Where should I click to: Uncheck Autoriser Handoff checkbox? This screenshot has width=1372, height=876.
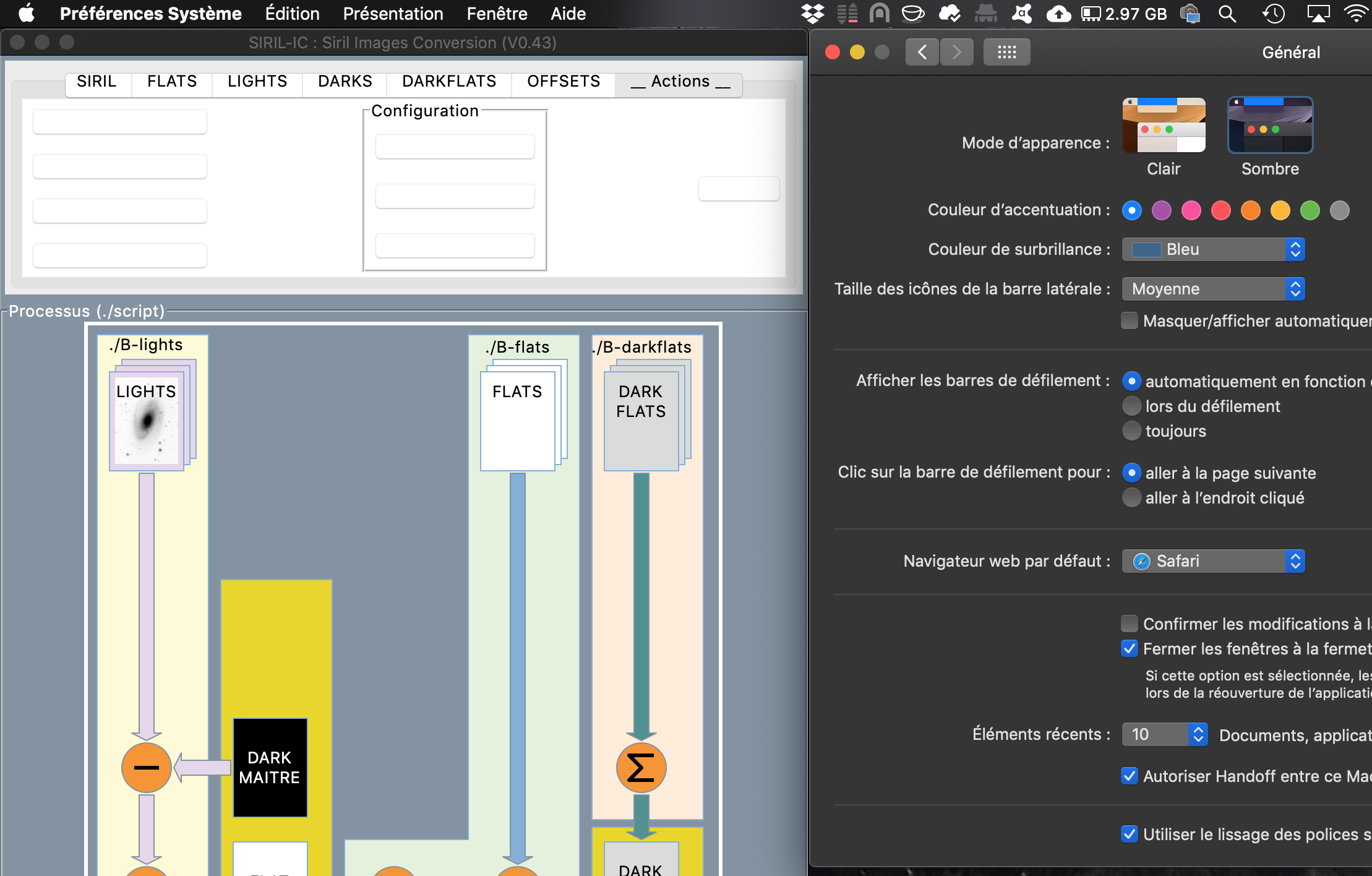[x=1130, y=776]
